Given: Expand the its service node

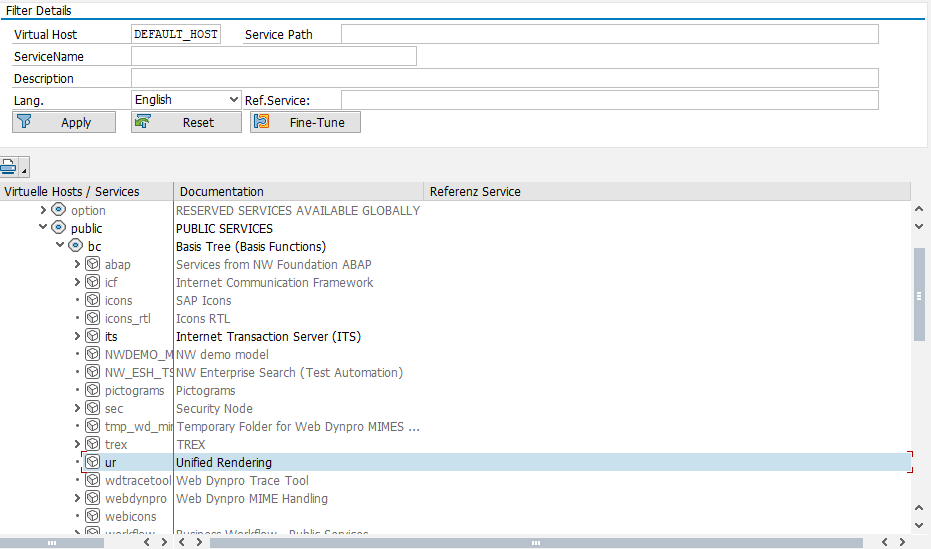Looking at the screenshot, I should tap(77, 336).
